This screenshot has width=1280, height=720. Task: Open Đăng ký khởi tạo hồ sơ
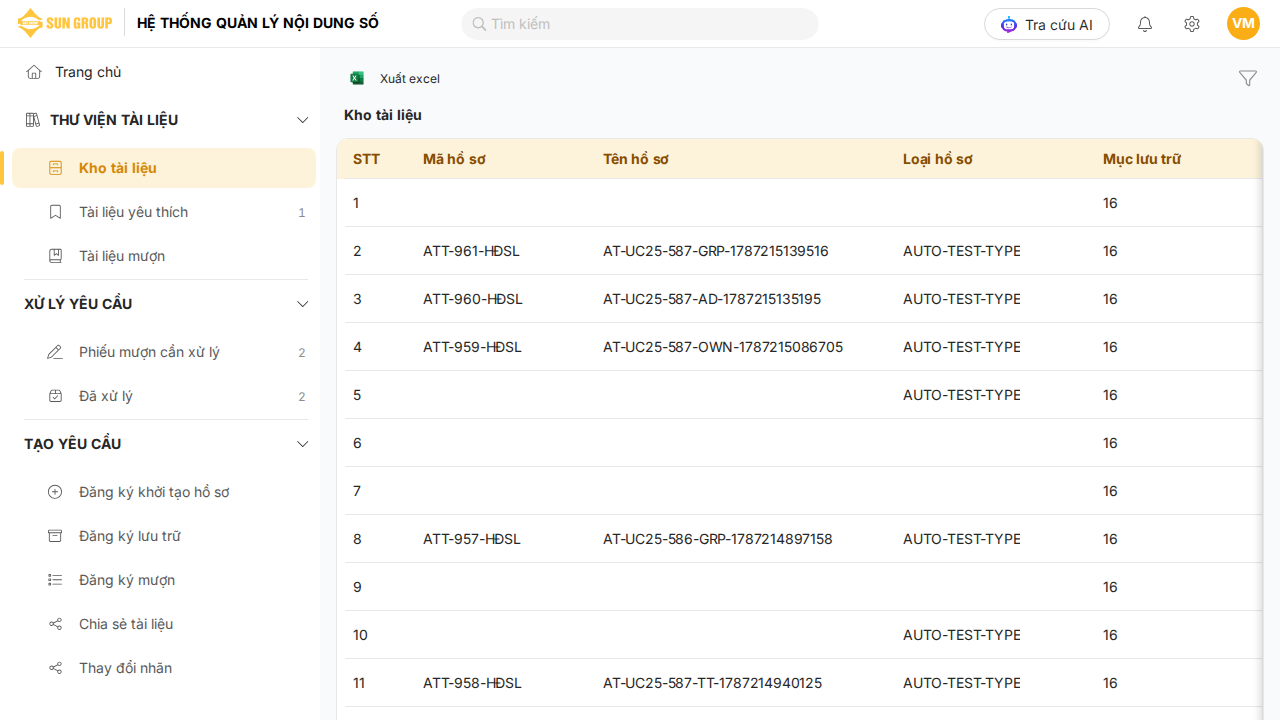163,492
